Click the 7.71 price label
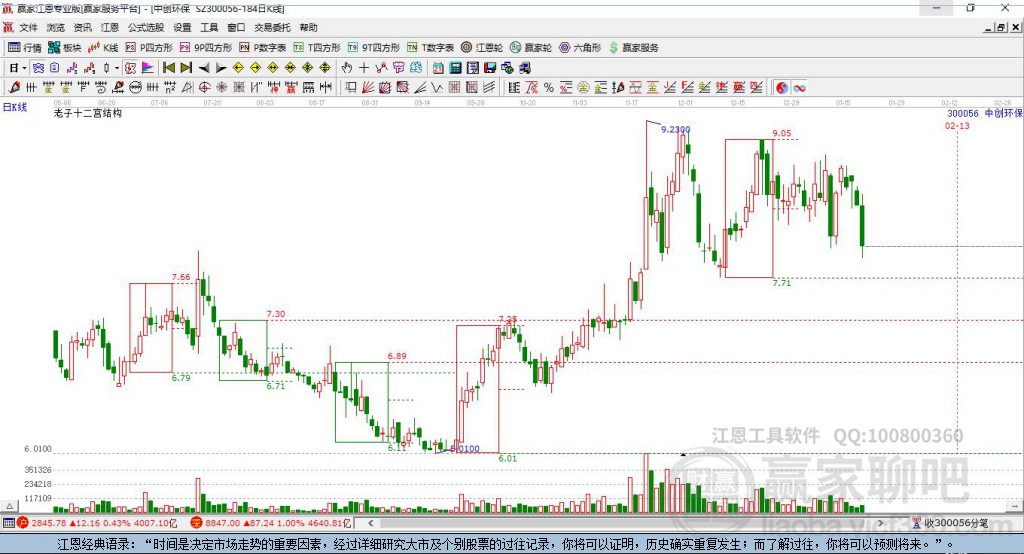The image size is (1024, 554). pyautogui.click(x=782, y=283)
